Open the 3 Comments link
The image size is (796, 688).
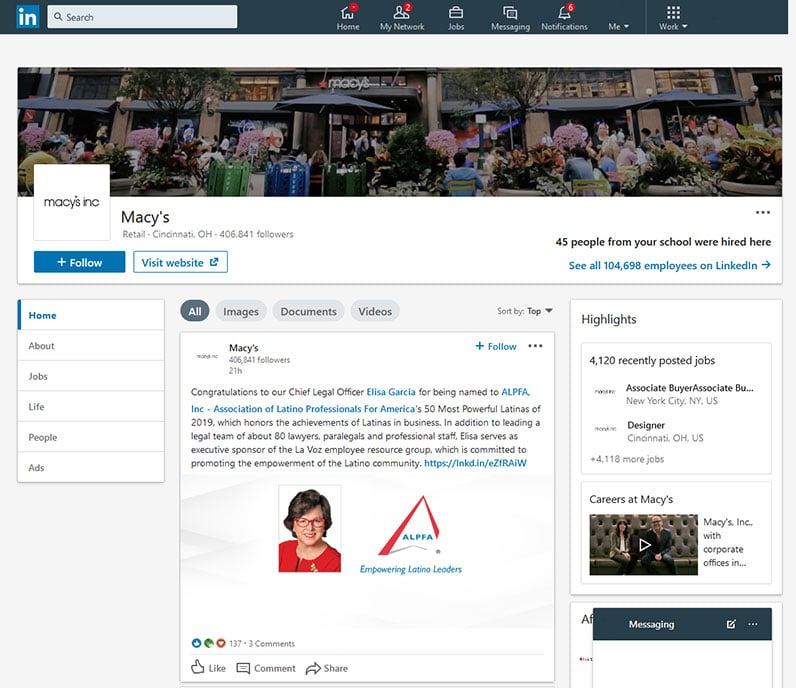click(x=272, y=643)
